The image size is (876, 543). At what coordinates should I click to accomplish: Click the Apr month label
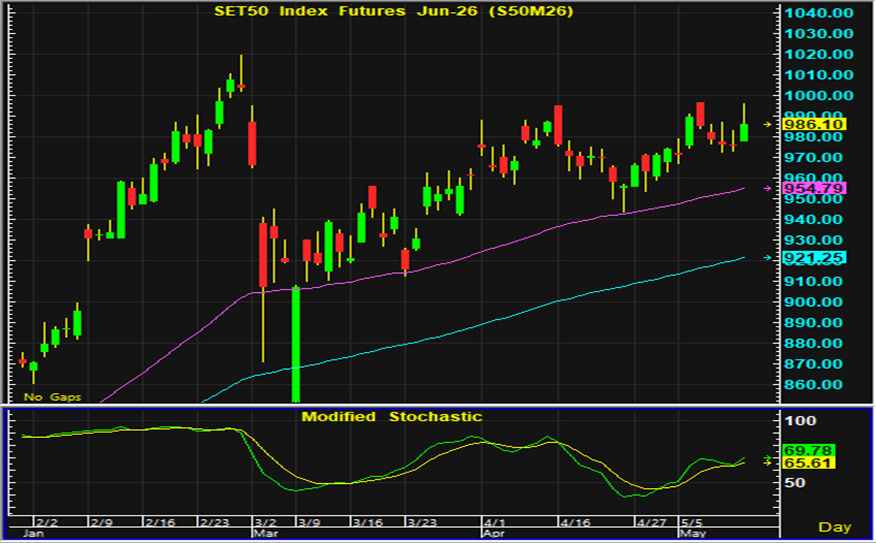[494, 534]
